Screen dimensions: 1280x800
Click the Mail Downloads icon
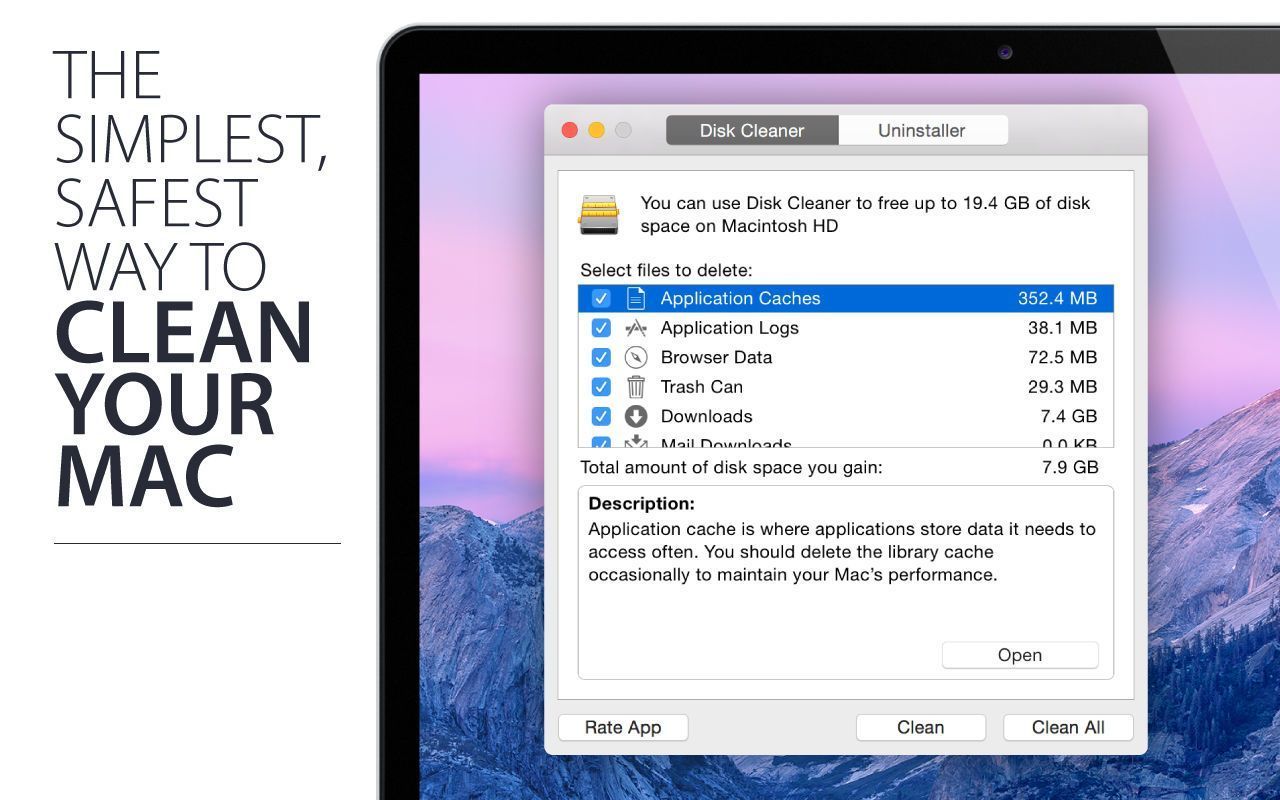point(636,442)
